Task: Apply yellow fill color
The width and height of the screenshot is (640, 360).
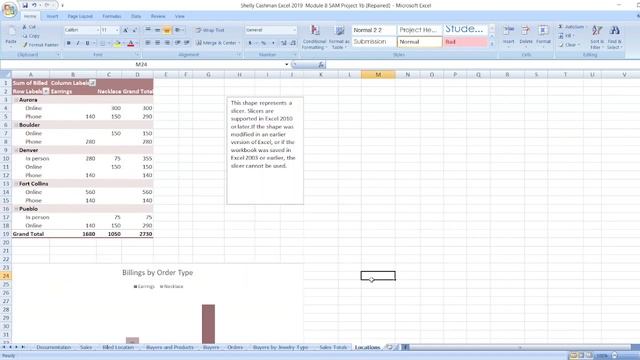Action: point(117,43)
